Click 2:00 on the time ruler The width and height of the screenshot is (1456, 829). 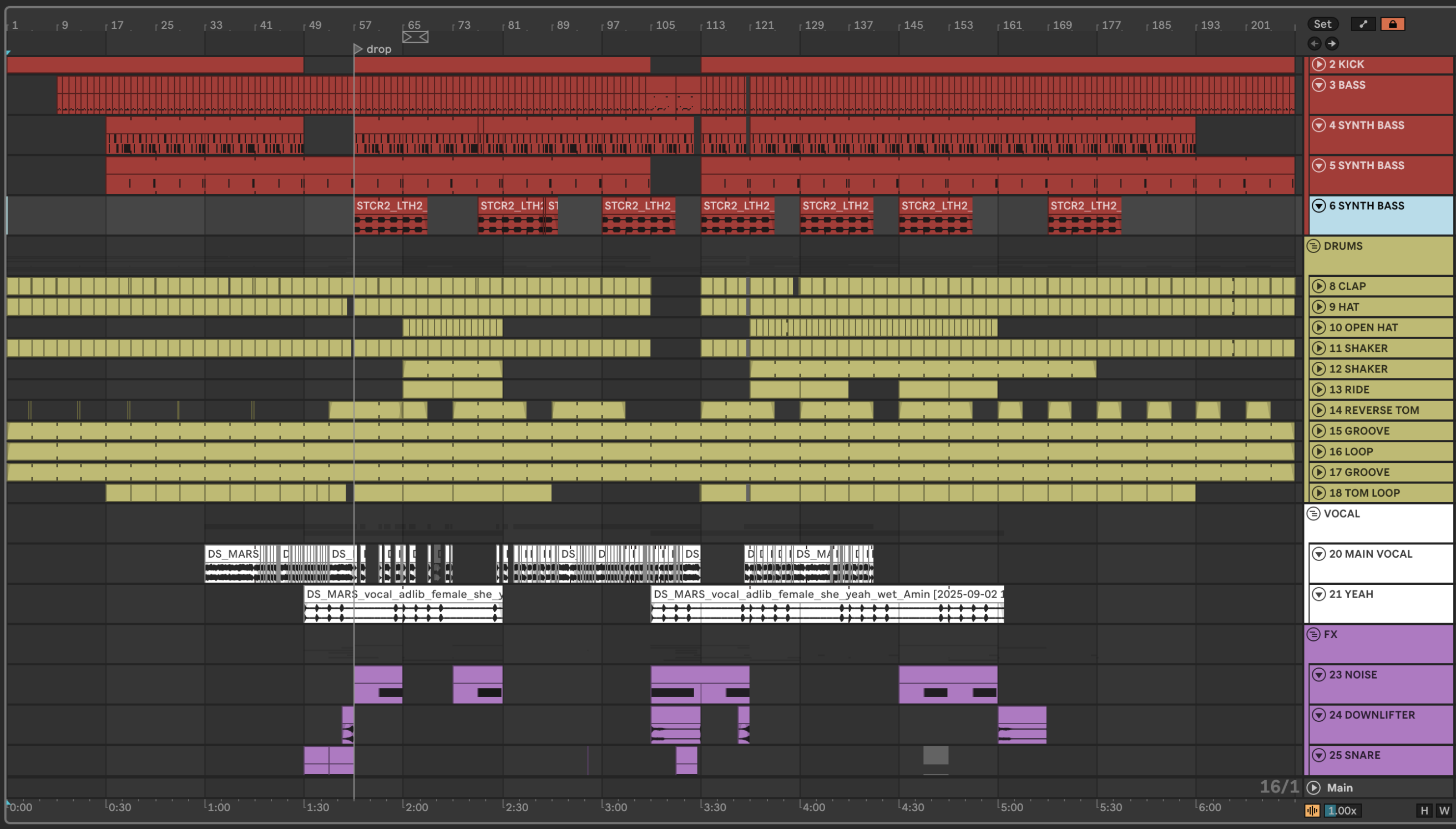tap(416, 807)
